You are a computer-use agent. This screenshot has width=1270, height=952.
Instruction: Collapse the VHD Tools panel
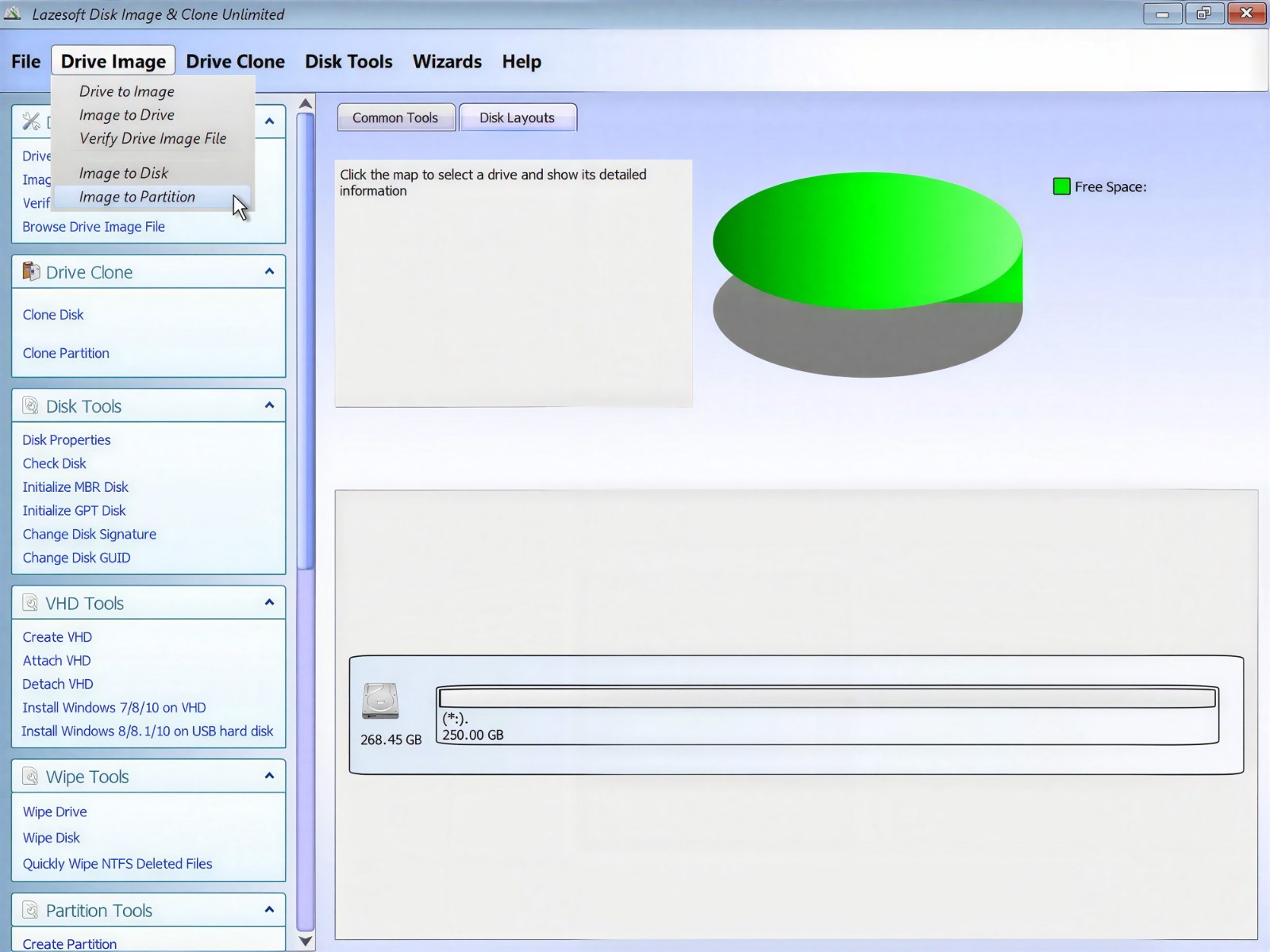point(269,602)
